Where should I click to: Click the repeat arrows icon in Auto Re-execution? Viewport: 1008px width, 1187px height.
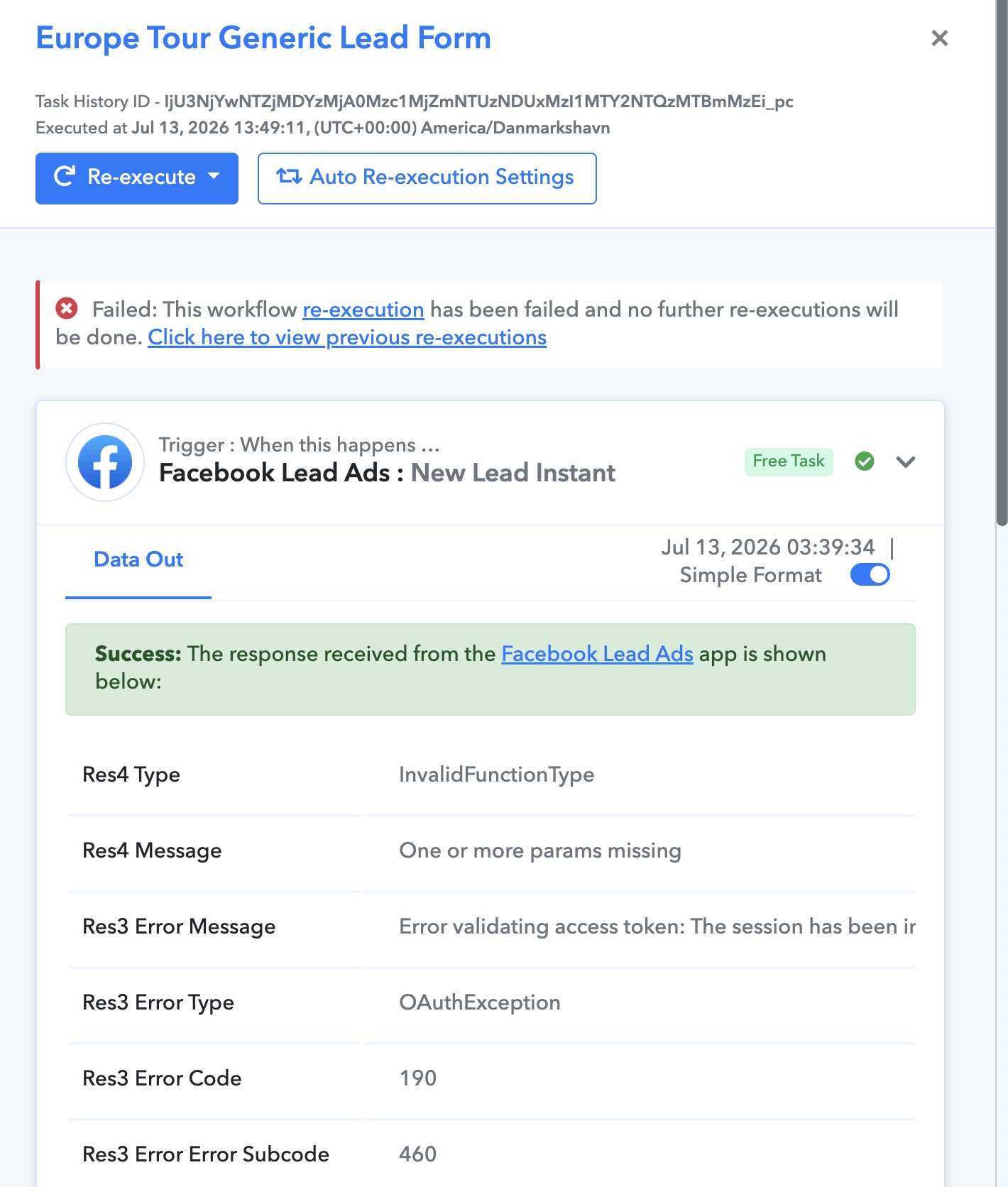click(x=289, y=176)
